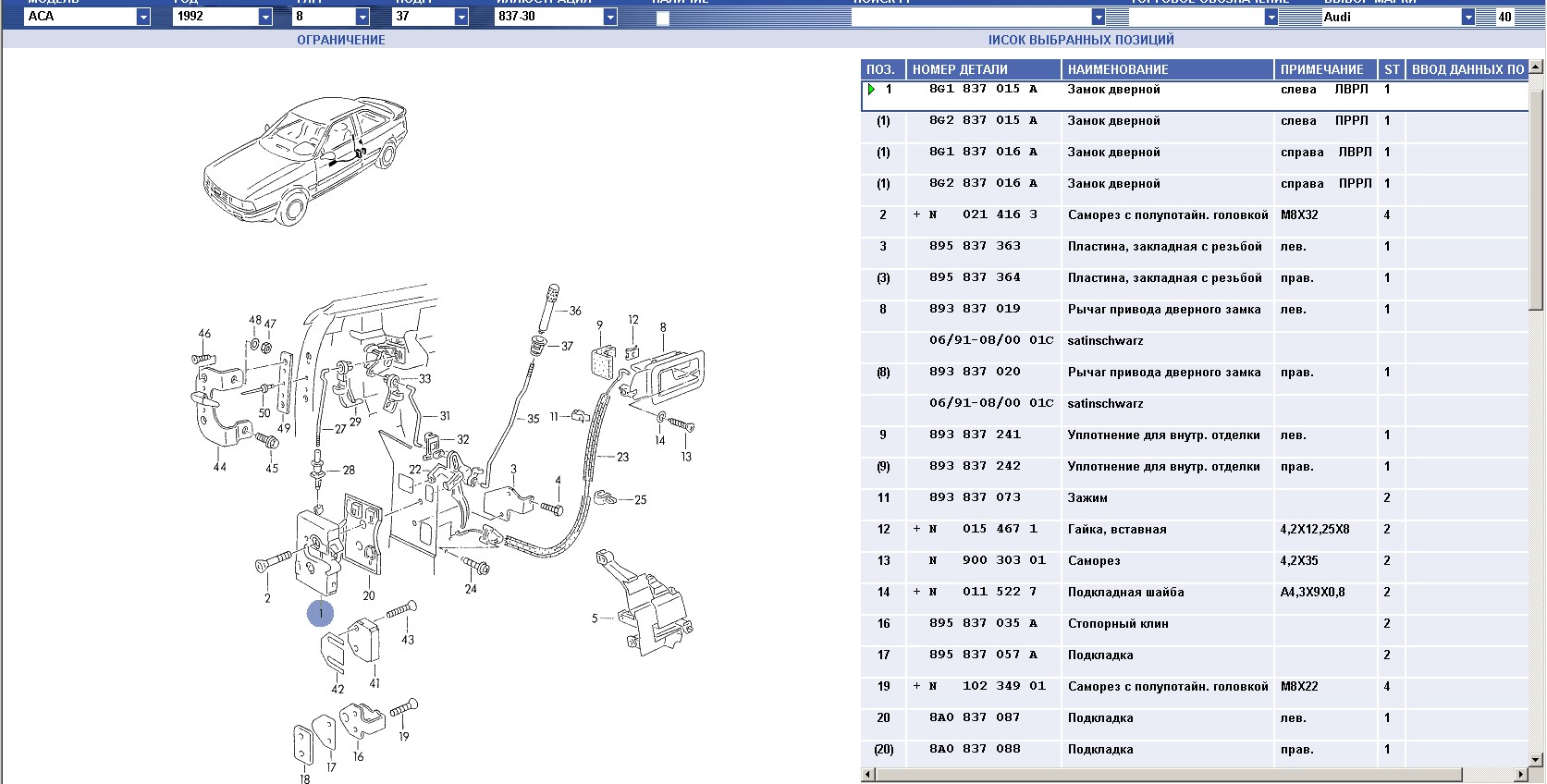
Task: Select part number 895 837 363
Action: pyautogui.click(x=975, y=247)
